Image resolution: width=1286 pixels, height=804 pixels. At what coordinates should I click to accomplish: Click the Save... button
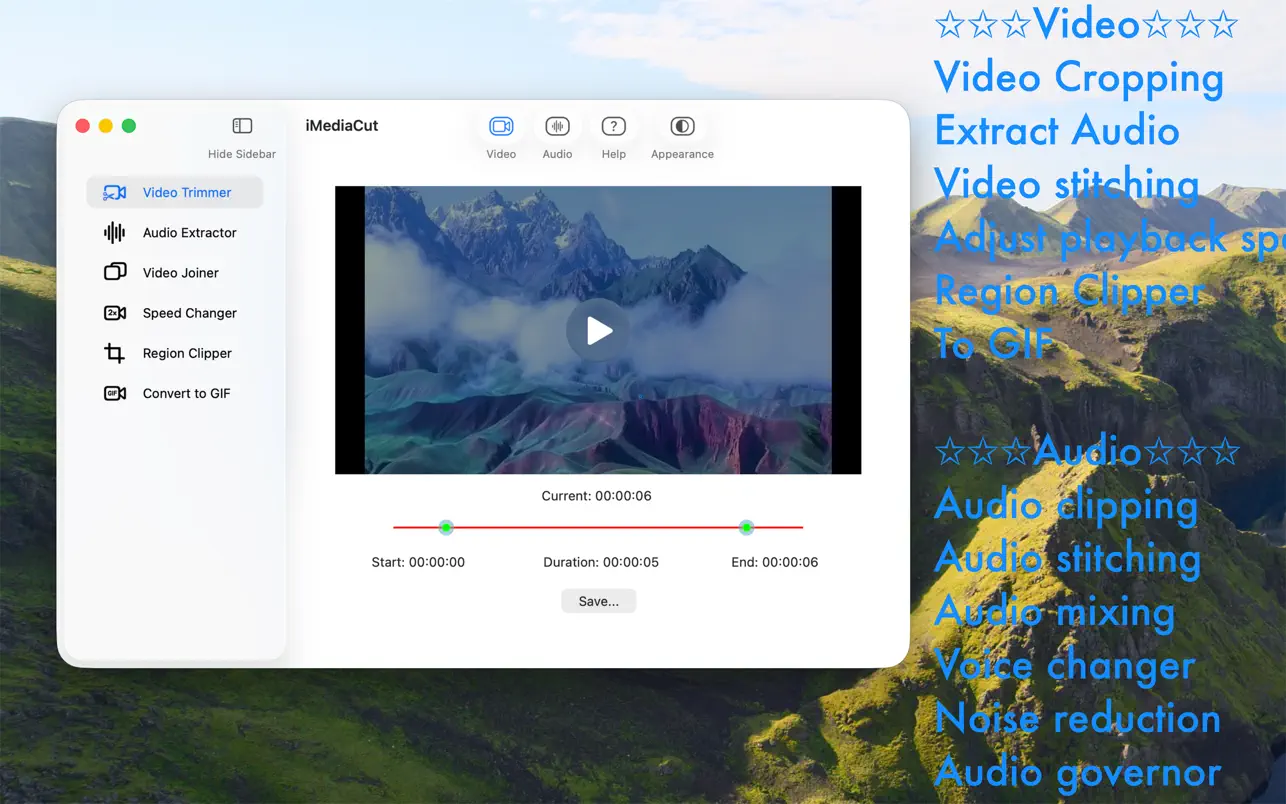[598, 601]
